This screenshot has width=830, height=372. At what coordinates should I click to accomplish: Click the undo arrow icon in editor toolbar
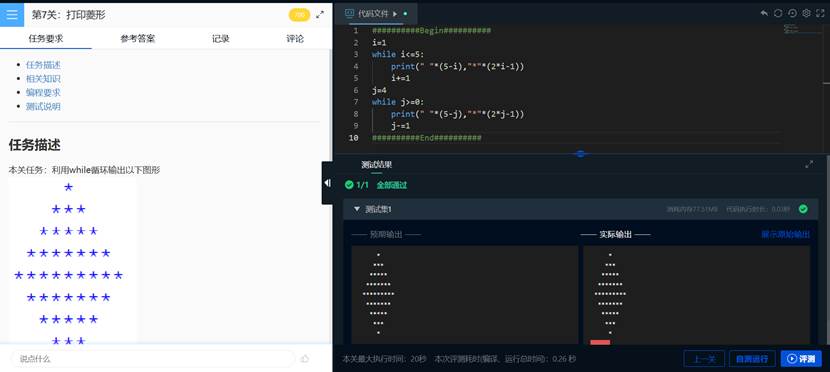(x=764, y=13)
